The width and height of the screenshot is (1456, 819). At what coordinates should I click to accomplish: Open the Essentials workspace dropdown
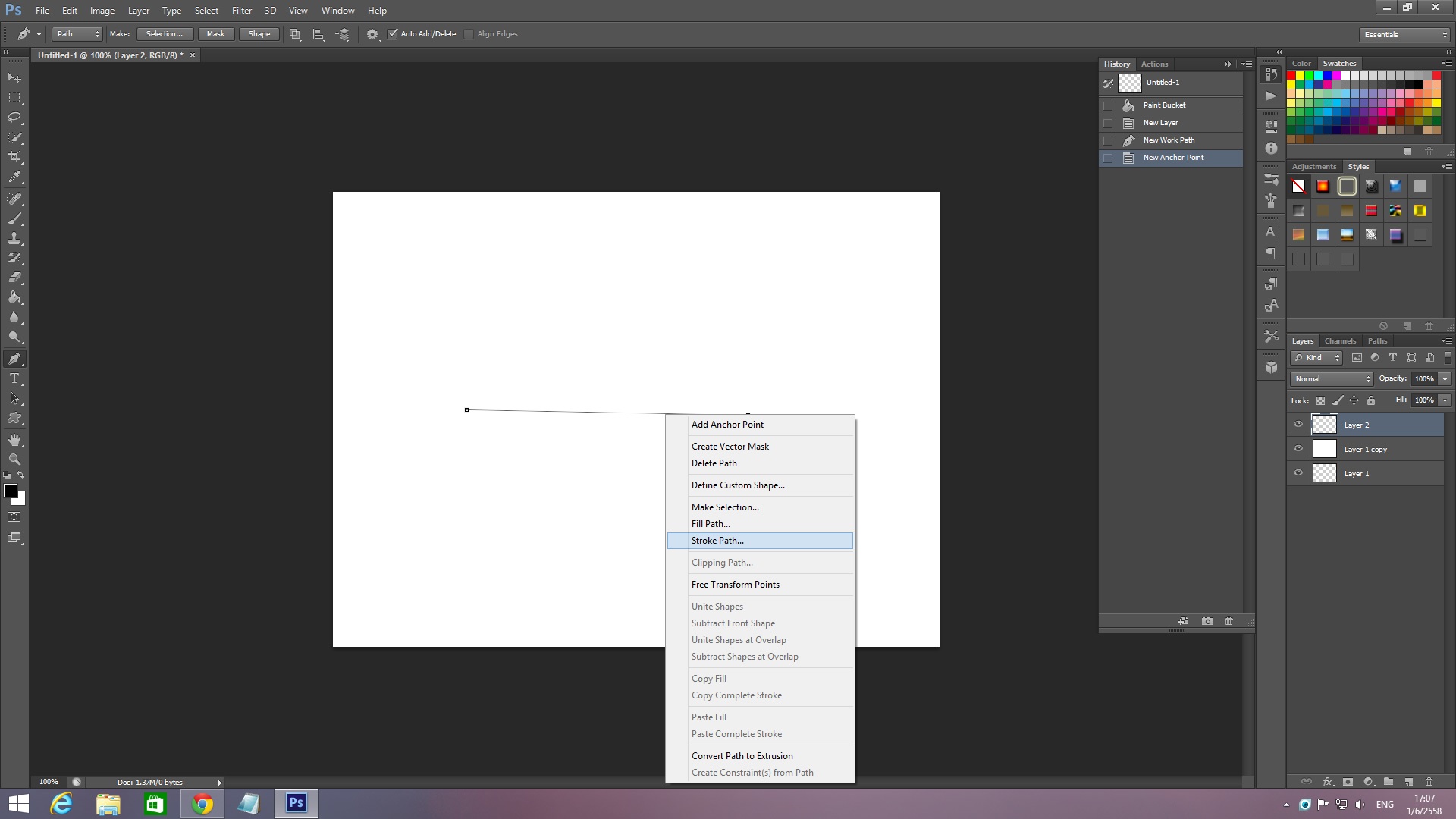1404,35
